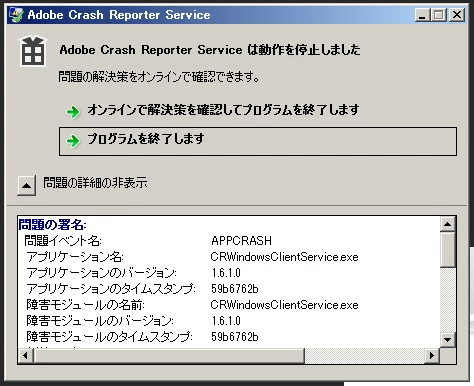Click the application gift-box icon
Screen dimensions: 474x386
point(33,52)
